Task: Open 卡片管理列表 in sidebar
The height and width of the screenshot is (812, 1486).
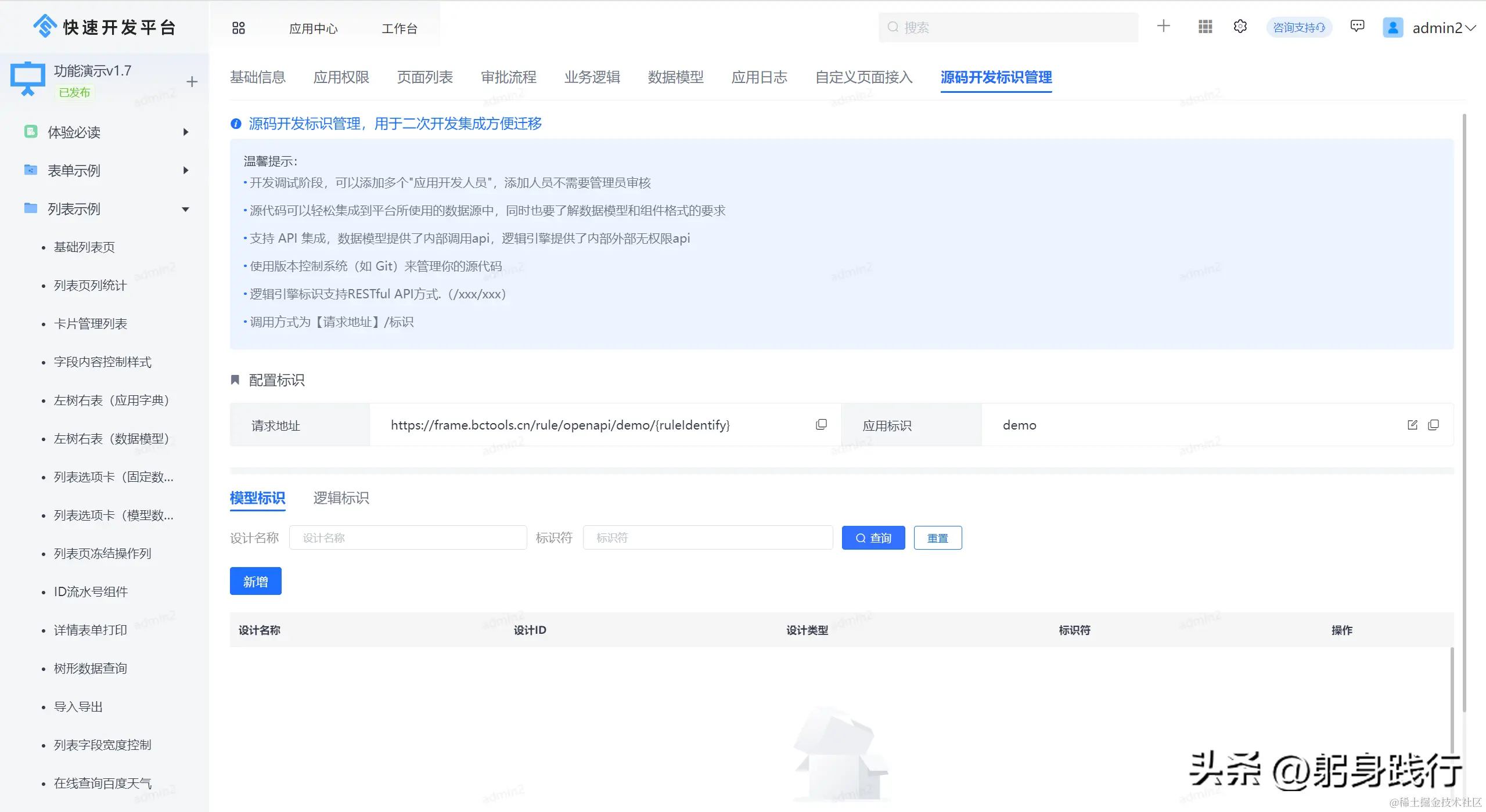Action: point(90,324)
